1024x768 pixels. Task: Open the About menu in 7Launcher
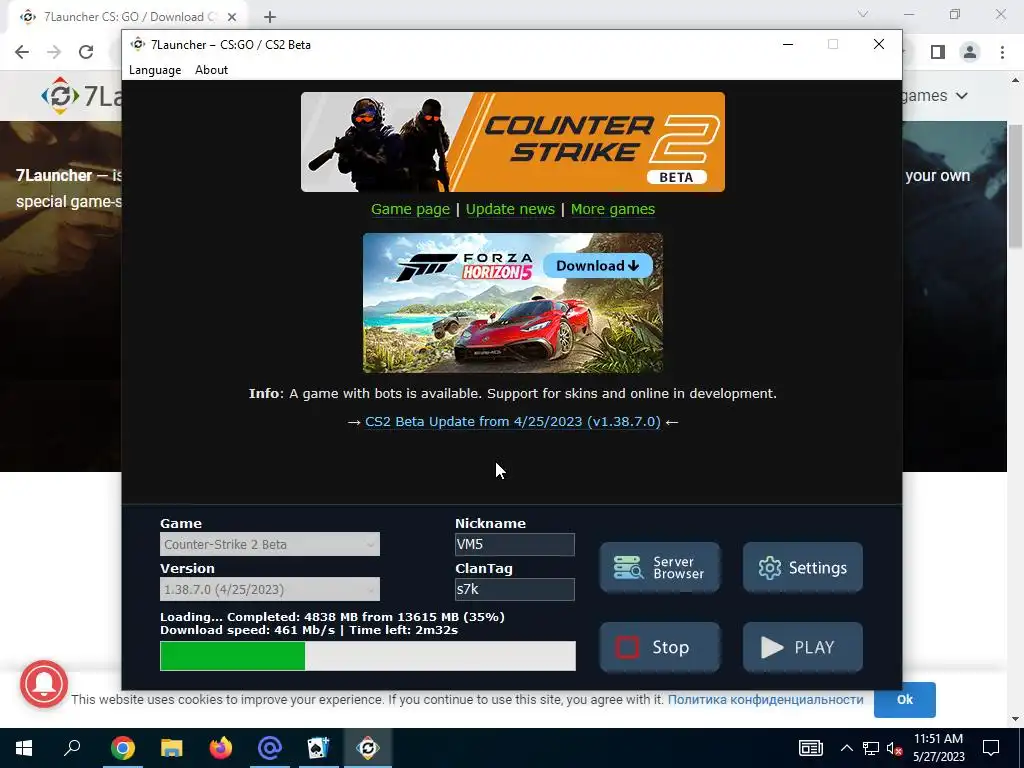click(x=211, y=70)
